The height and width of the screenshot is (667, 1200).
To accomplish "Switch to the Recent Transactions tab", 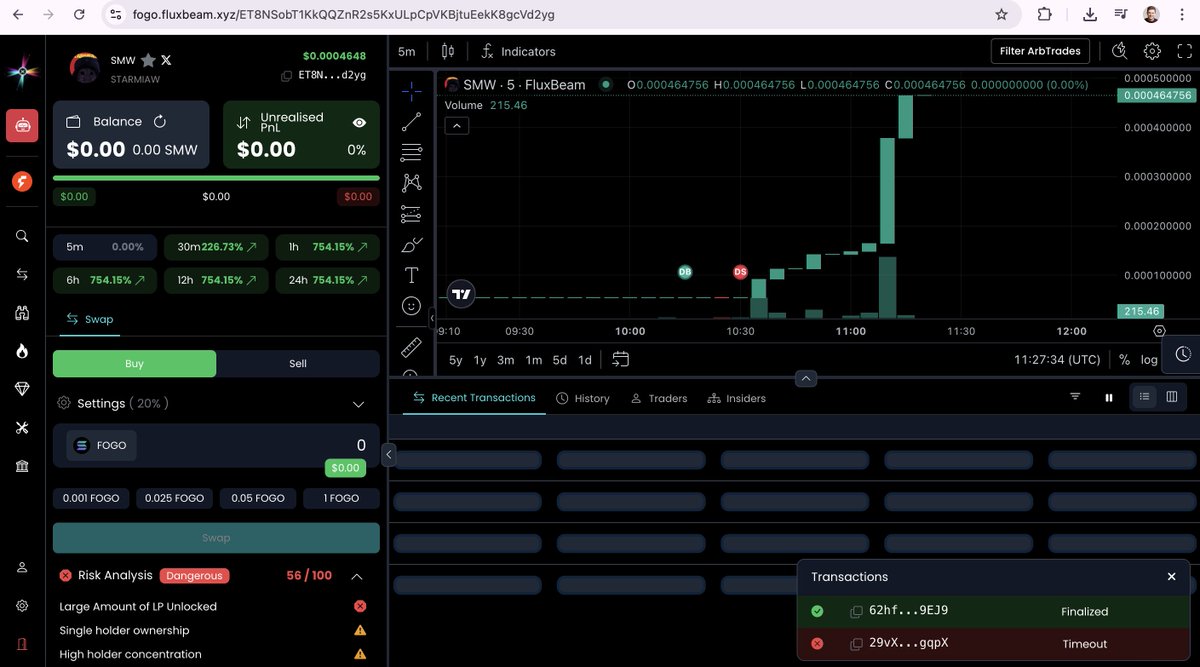I will tap(474, 398).
